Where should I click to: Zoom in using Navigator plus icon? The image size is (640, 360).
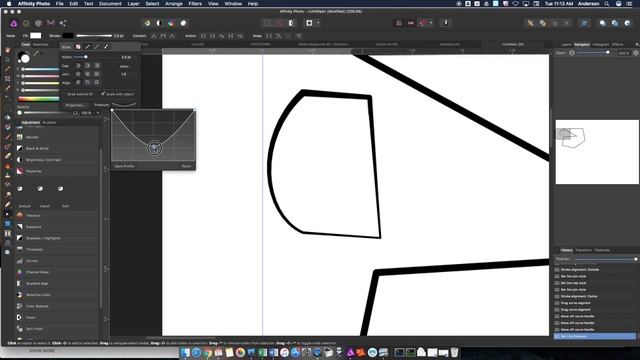click(x=636, y=53)
